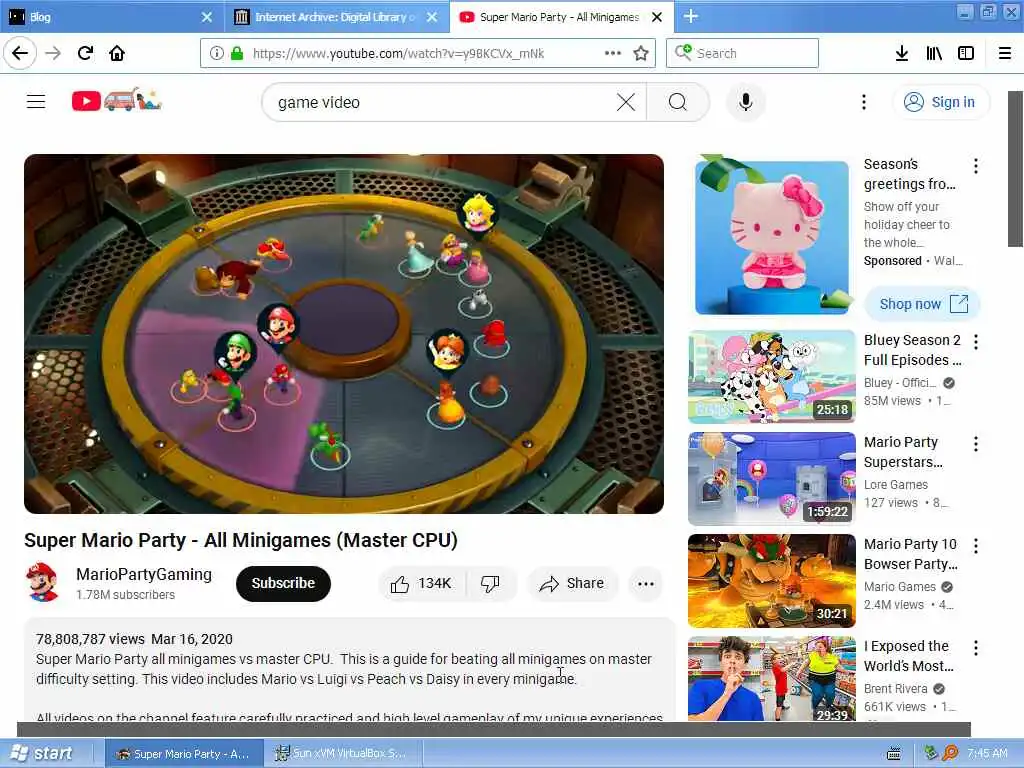Click the Shop now button

[x=923, y=304]
